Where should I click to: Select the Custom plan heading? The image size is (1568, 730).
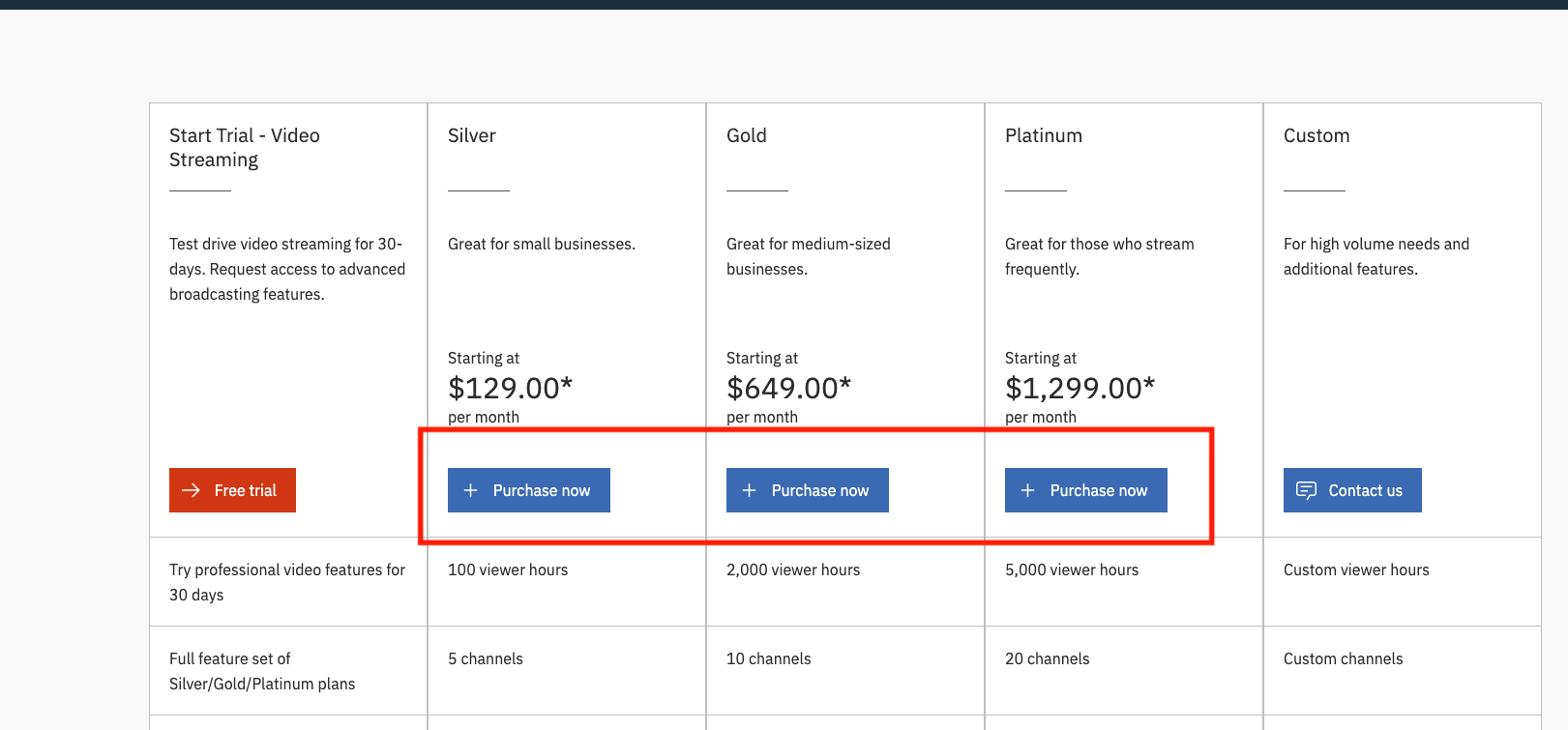pyautogui.click(x=1317, y=135)
